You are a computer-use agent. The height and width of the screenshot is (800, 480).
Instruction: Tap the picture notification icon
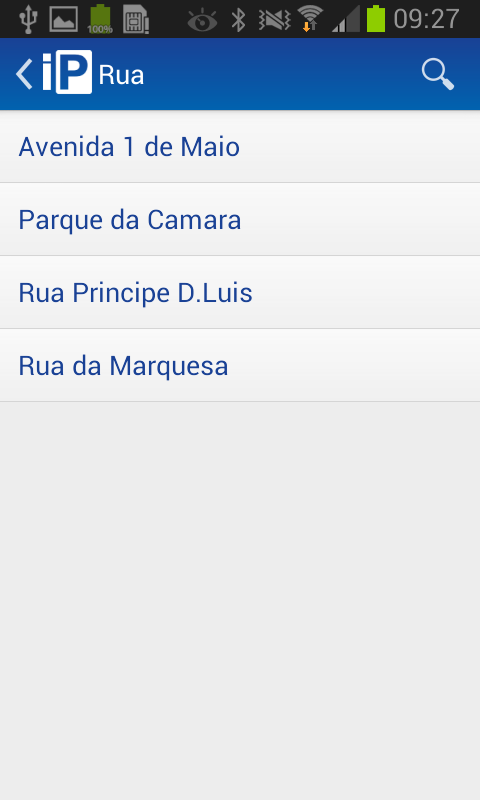click(x=64, y=19)
